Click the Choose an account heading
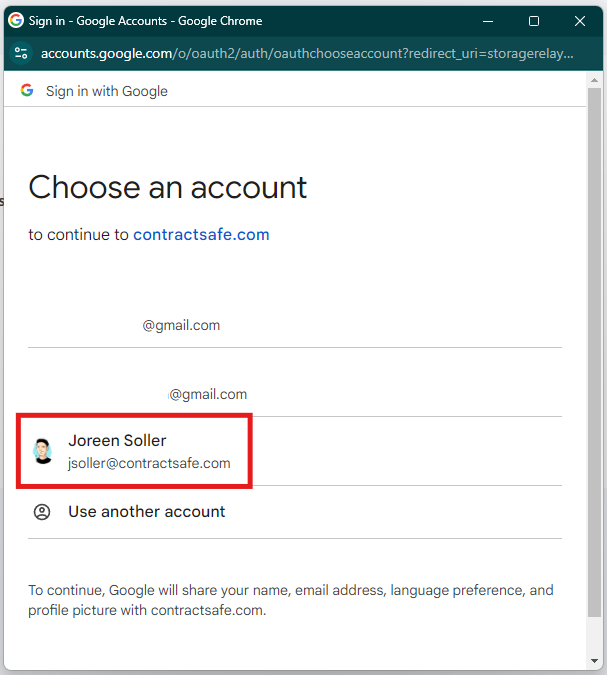 click(167, 188)
